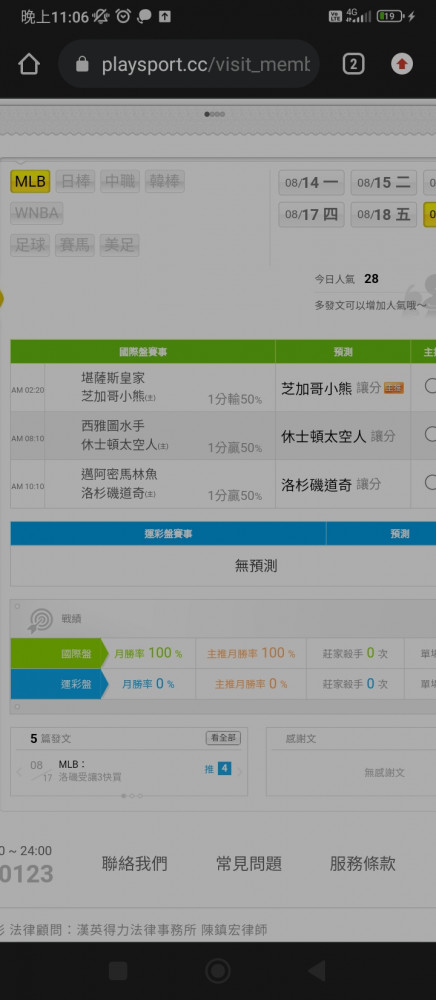
Task: Open the 聯絡我們 footer link
Action: pyautogui.click(x=134, y=864)
